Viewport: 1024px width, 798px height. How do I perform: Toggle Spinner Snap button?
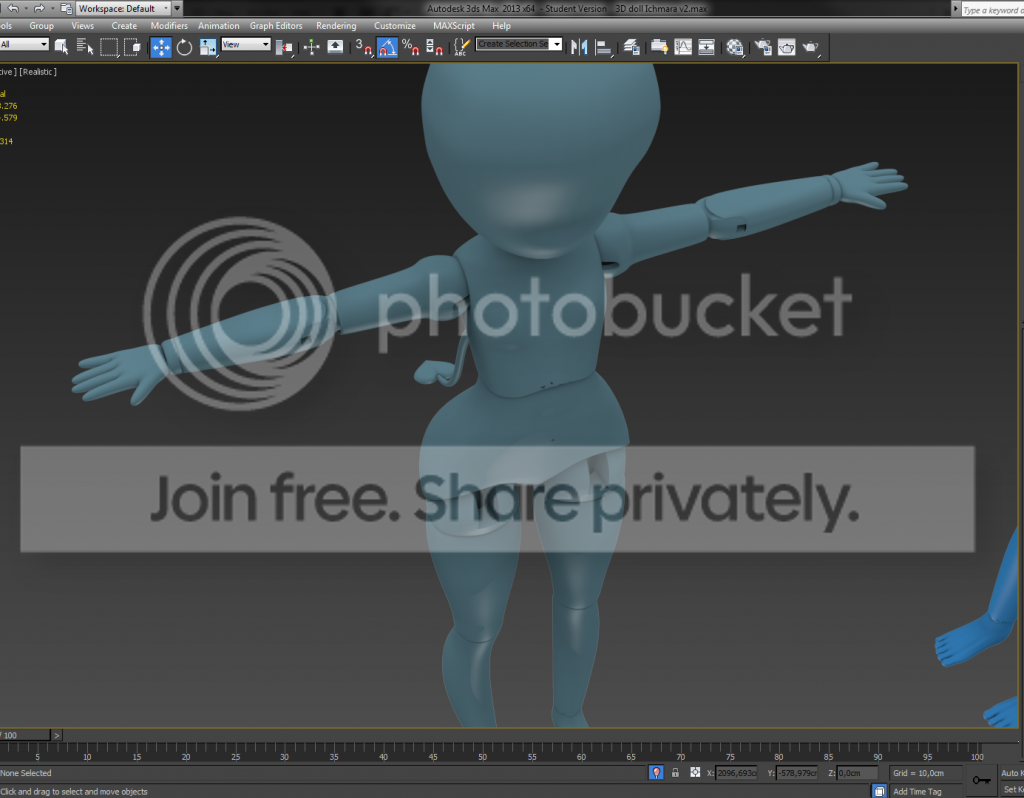point(434,47)
